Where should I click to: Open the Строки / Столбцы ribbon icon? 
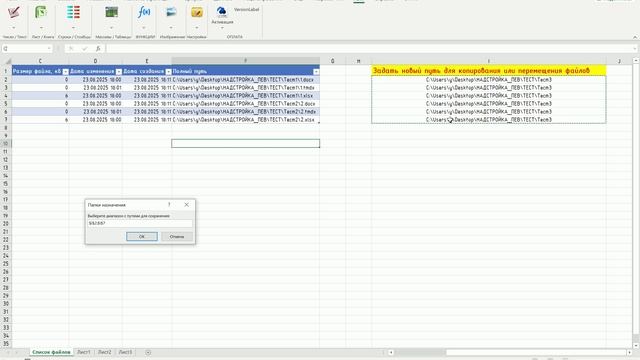73,13
